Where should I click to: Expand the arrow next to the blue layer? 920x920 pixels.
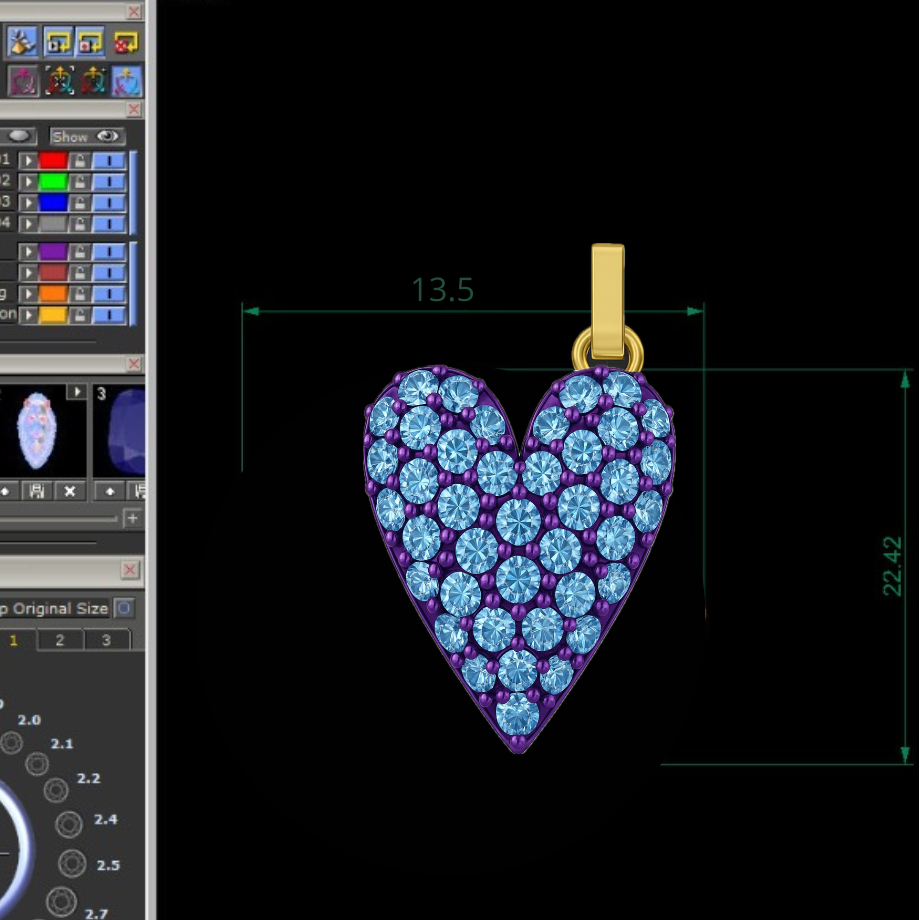pyautogui.click(x=28, y=203)
